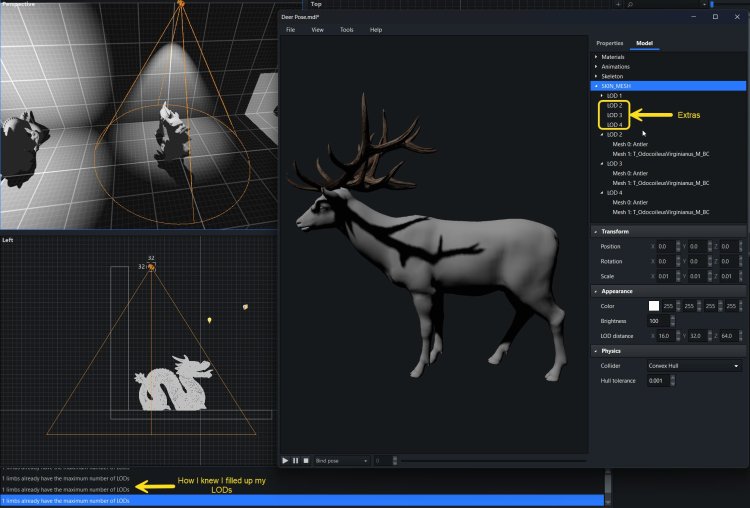
Task: Click the Brightness value field
Action: 658,320
